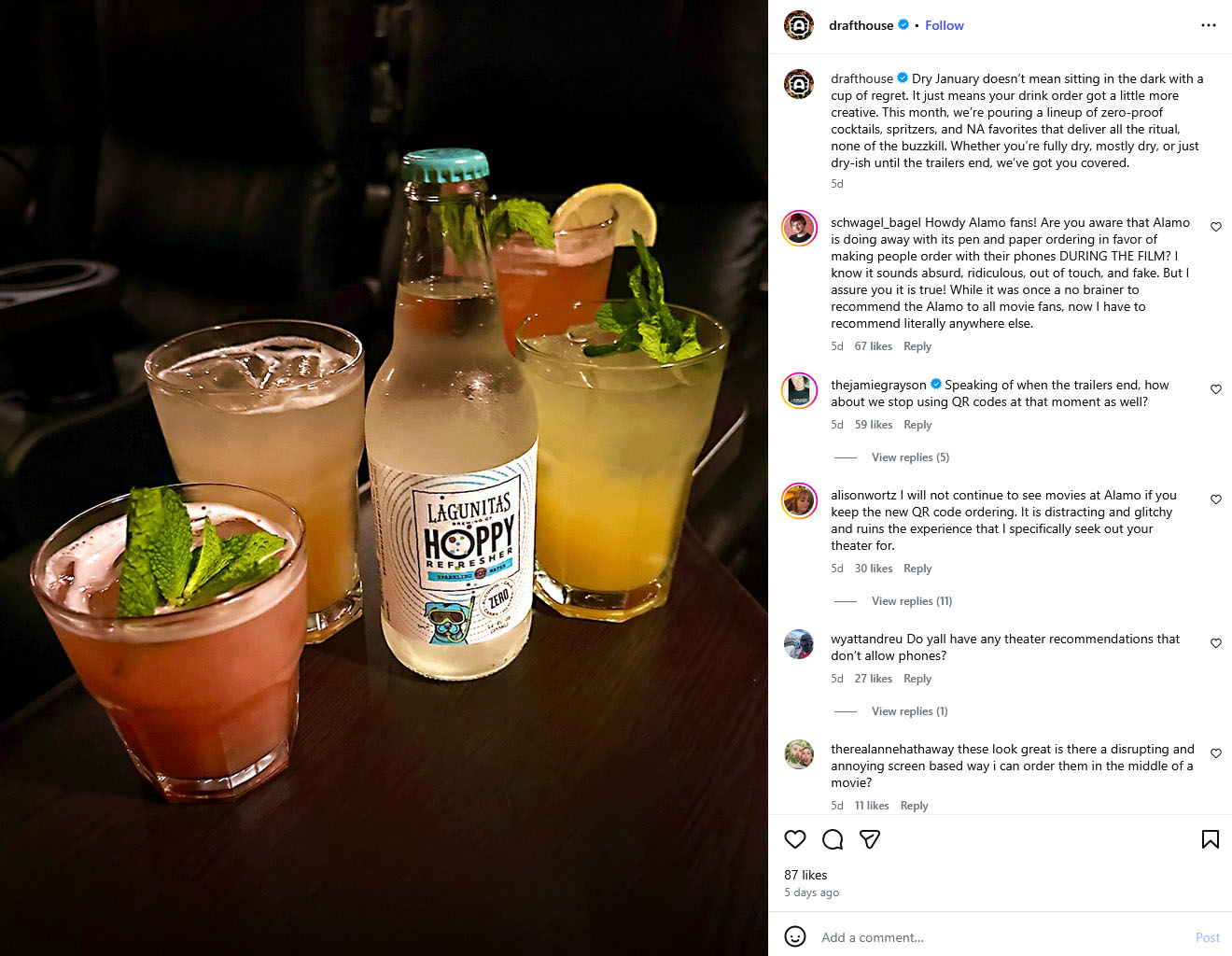
Task: Expand View replies (5) under thejamiegrayson
Action: (910, 457)
